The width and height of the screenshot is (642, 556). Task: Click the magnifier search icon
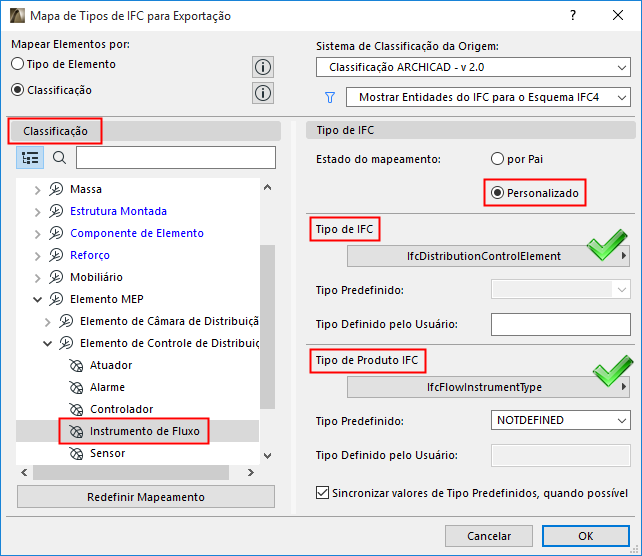point(59,158)
